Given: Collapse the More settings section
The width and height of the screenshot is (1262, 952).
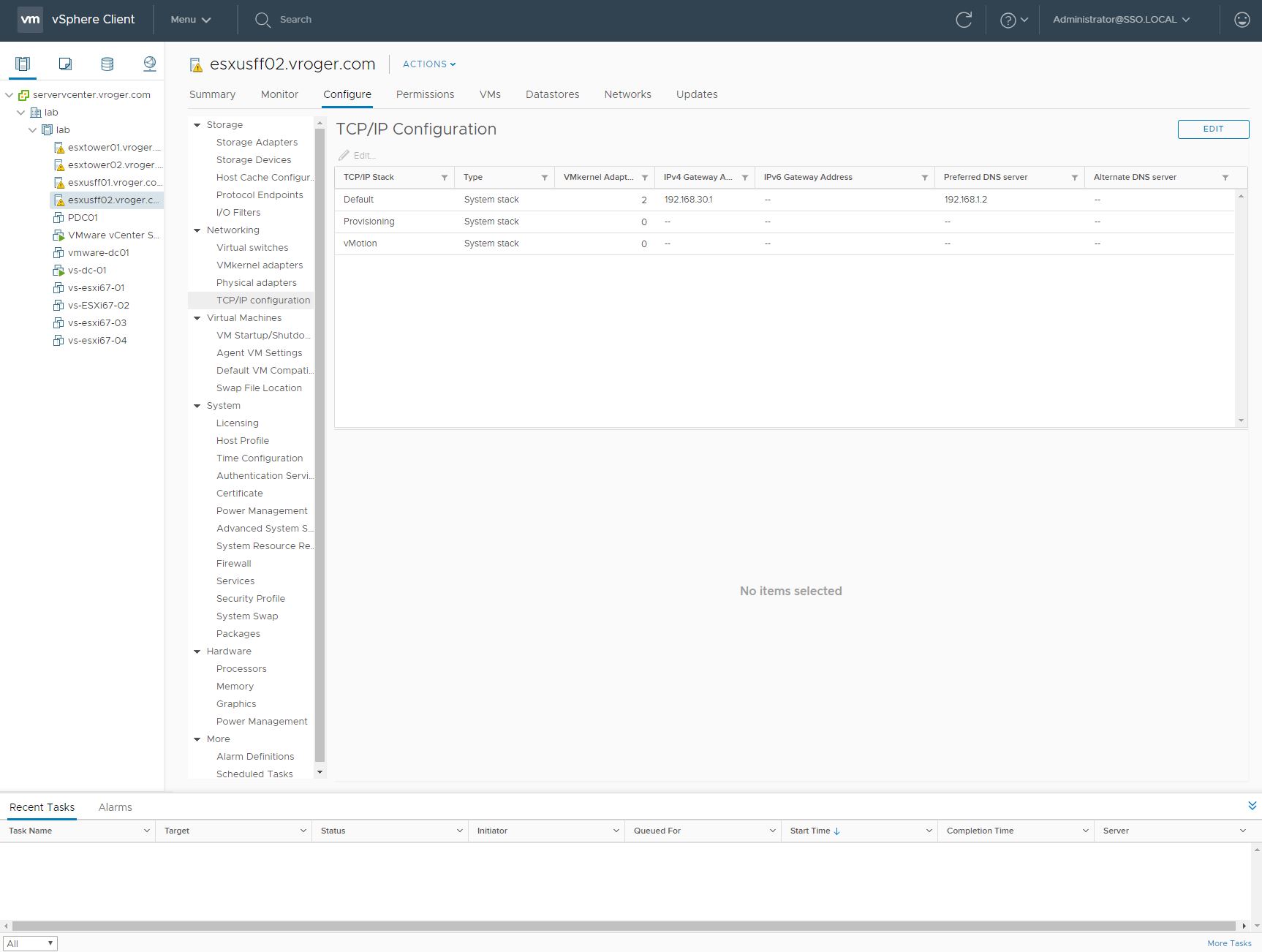Looking at the screenshot, I should 197,739.
